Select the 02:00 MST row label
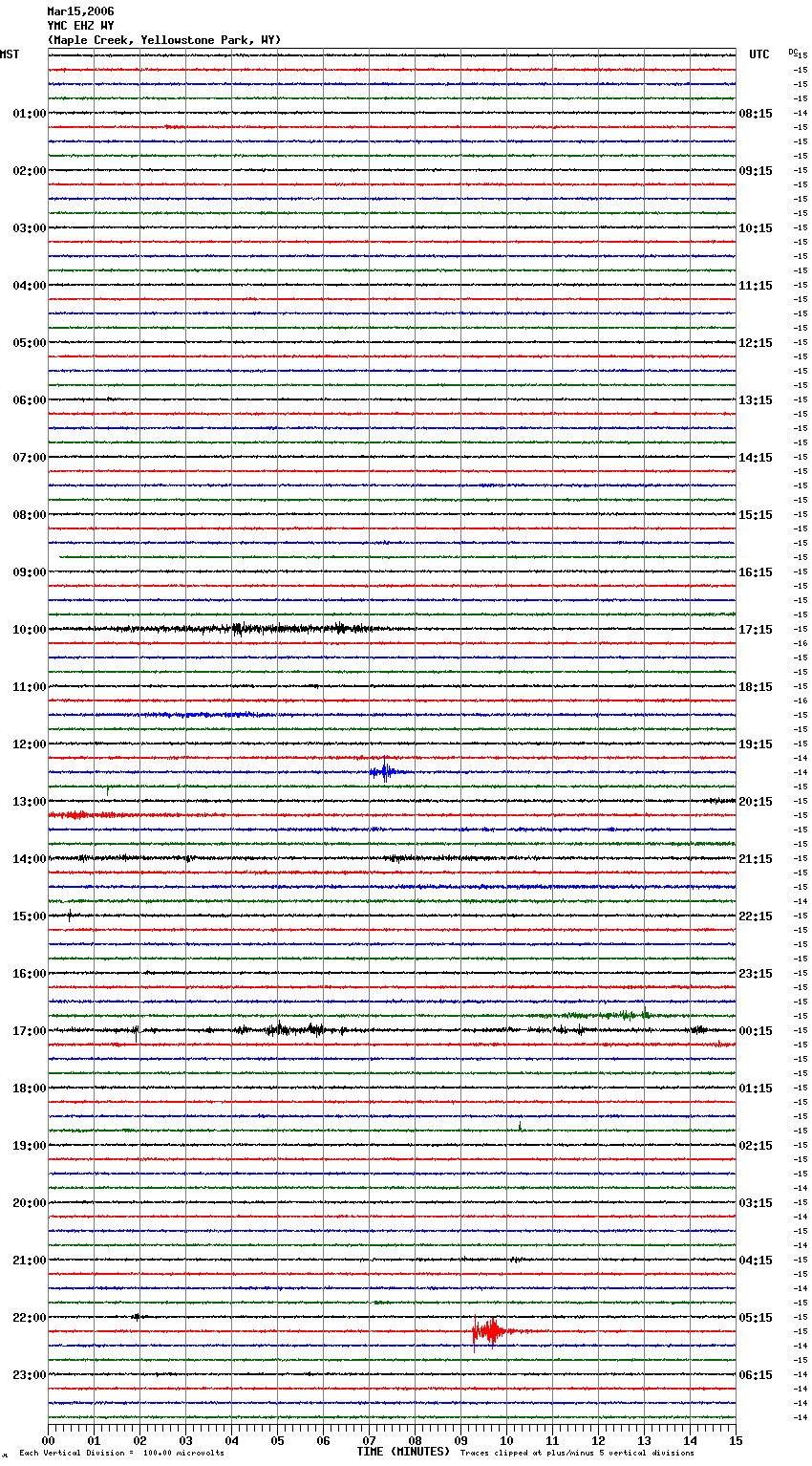 point(30,171)
